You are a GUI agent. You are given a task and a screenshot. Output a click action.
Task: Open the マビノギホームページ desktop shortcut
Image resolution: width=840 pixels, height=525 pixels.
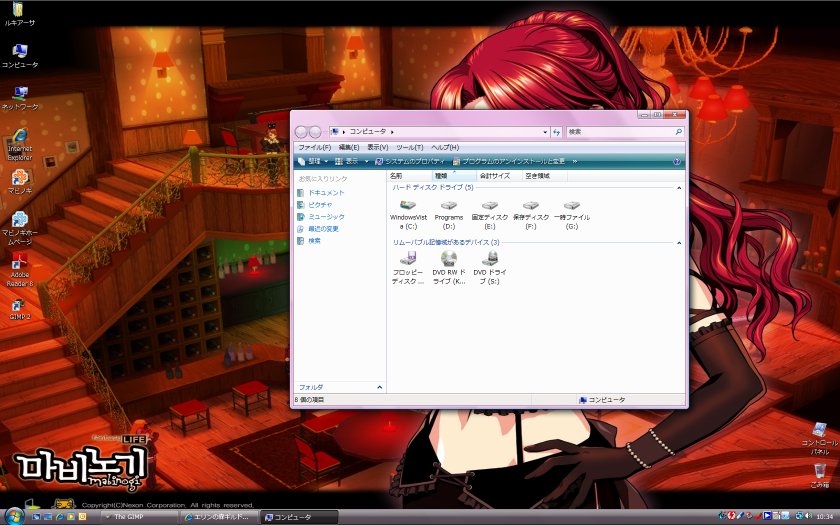pos(20,228)
